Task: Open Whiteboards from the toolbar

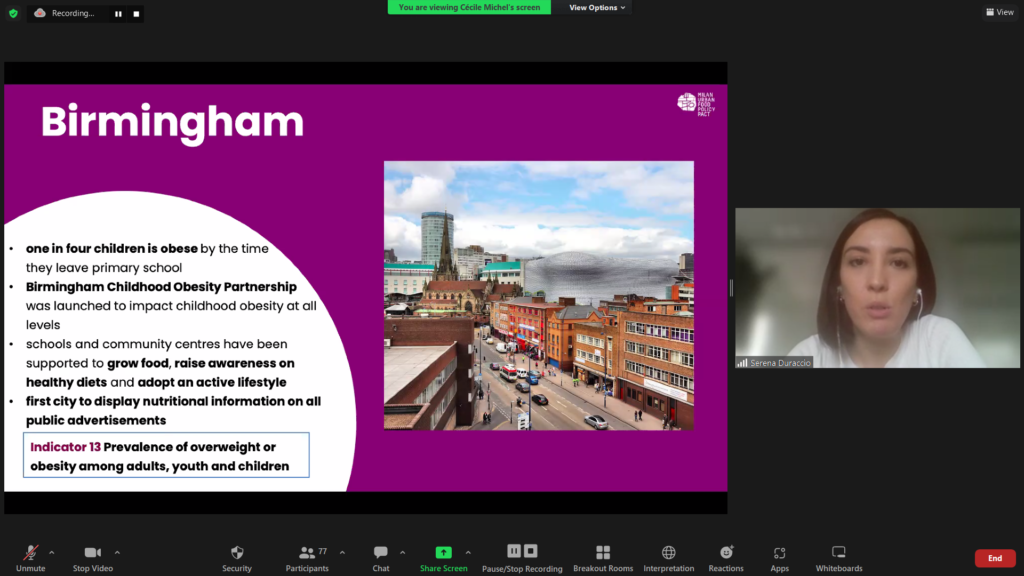Action: (x=838, y=557)
